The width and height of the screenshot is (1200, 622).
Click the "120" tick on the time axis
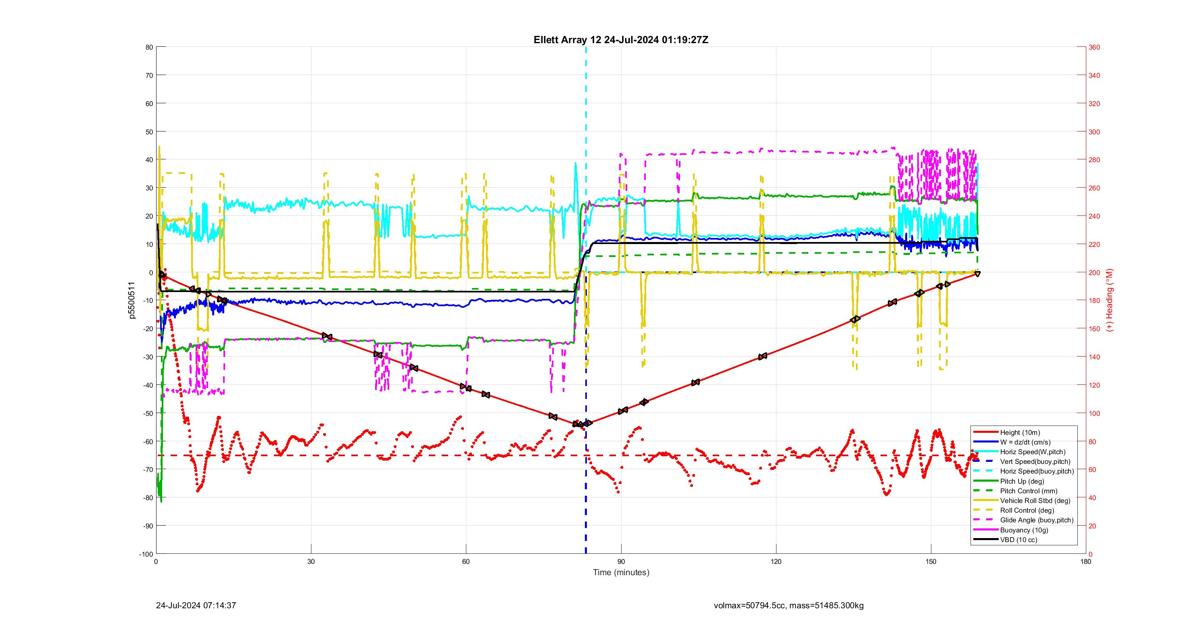[776, 562]
